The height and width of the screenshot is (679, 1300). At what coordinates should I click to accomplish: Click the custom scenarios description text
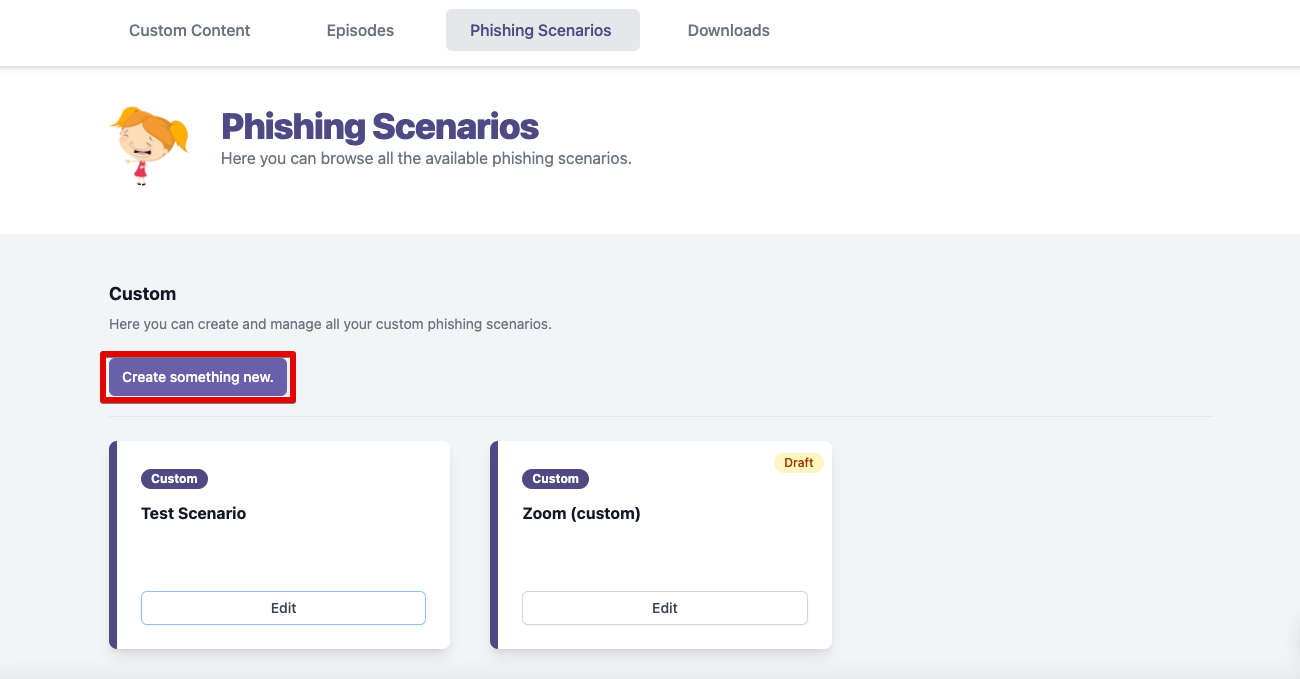330,324
